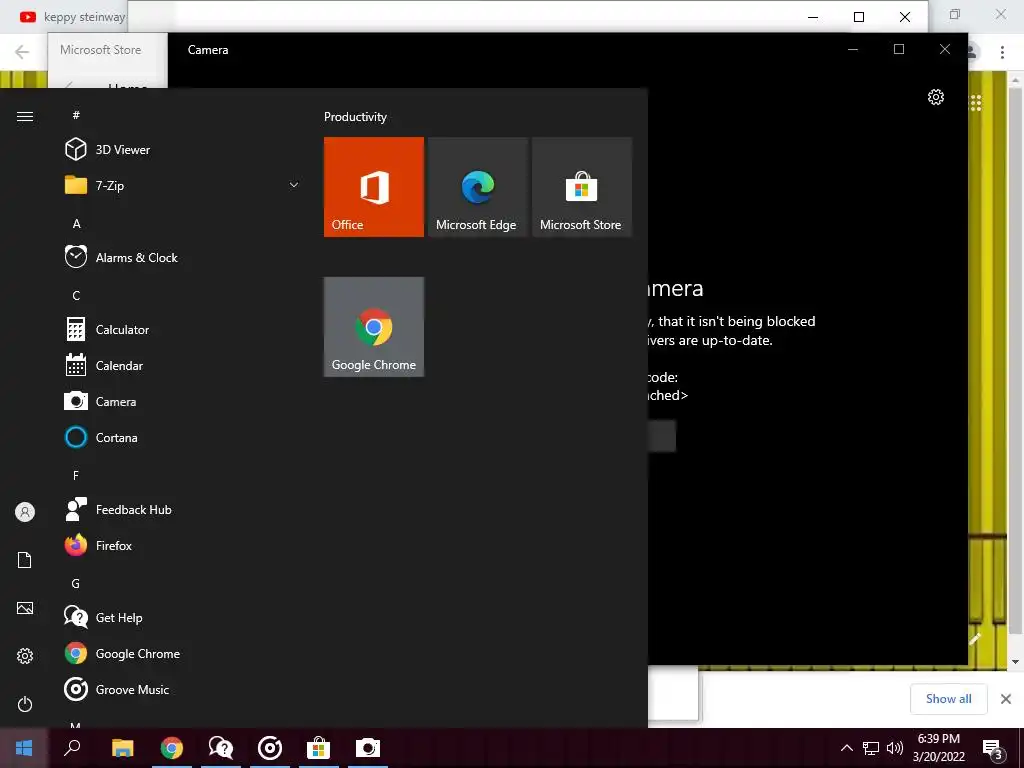
Task: Open Groove Music from the app list
Action: (x=183, y=690)
